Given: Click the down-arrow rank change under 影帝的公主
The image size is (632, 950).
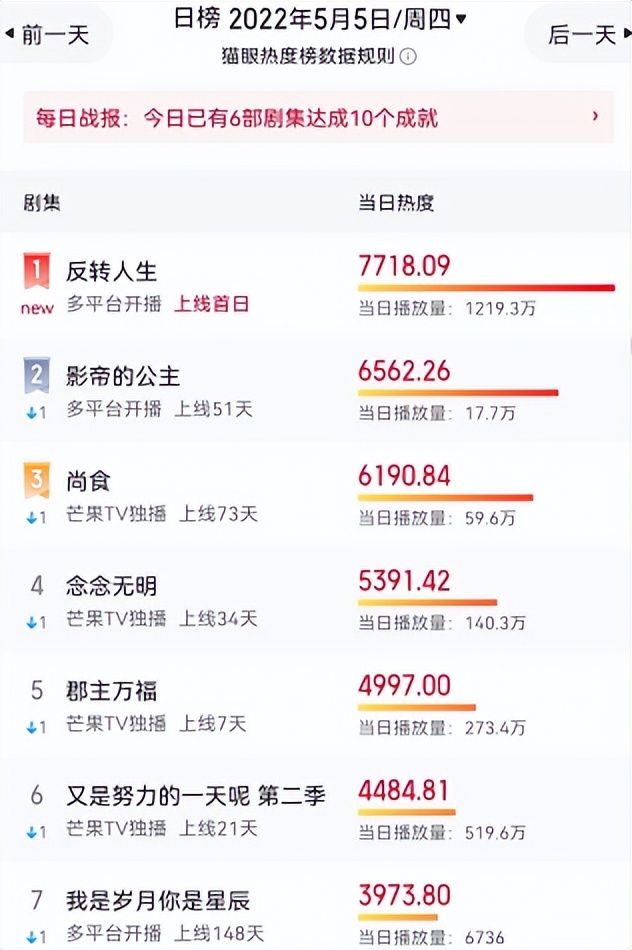Looking at the screenshot, I should [x=36, y=413].
